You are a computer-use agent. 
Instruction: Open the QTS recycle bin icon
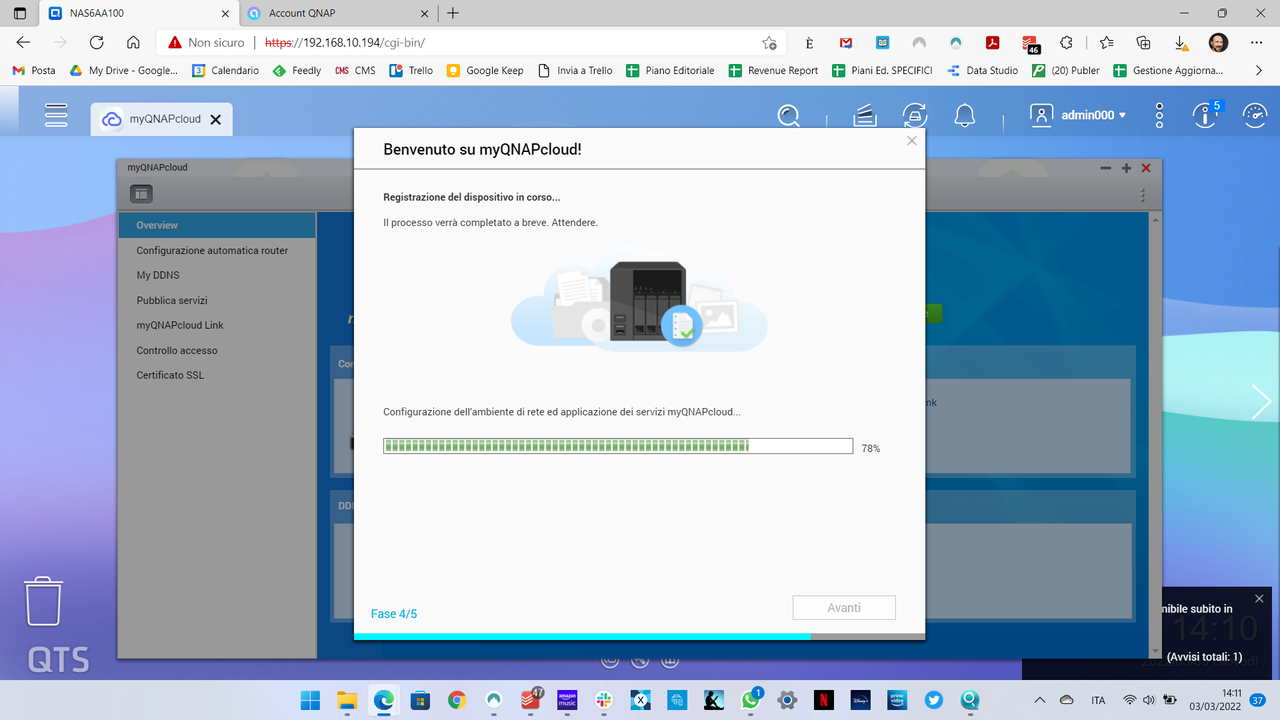tap(43, 600)
